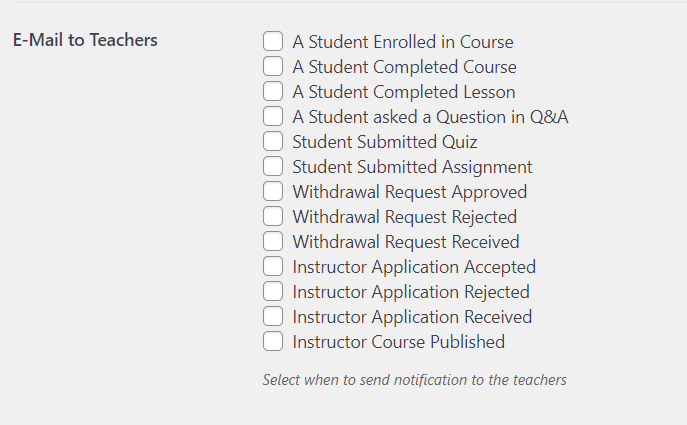This screenshot has width=687, height=425.
Task: Tick the 'Withdrawal Request Approved' checkbox
Action: coord(273,192)
